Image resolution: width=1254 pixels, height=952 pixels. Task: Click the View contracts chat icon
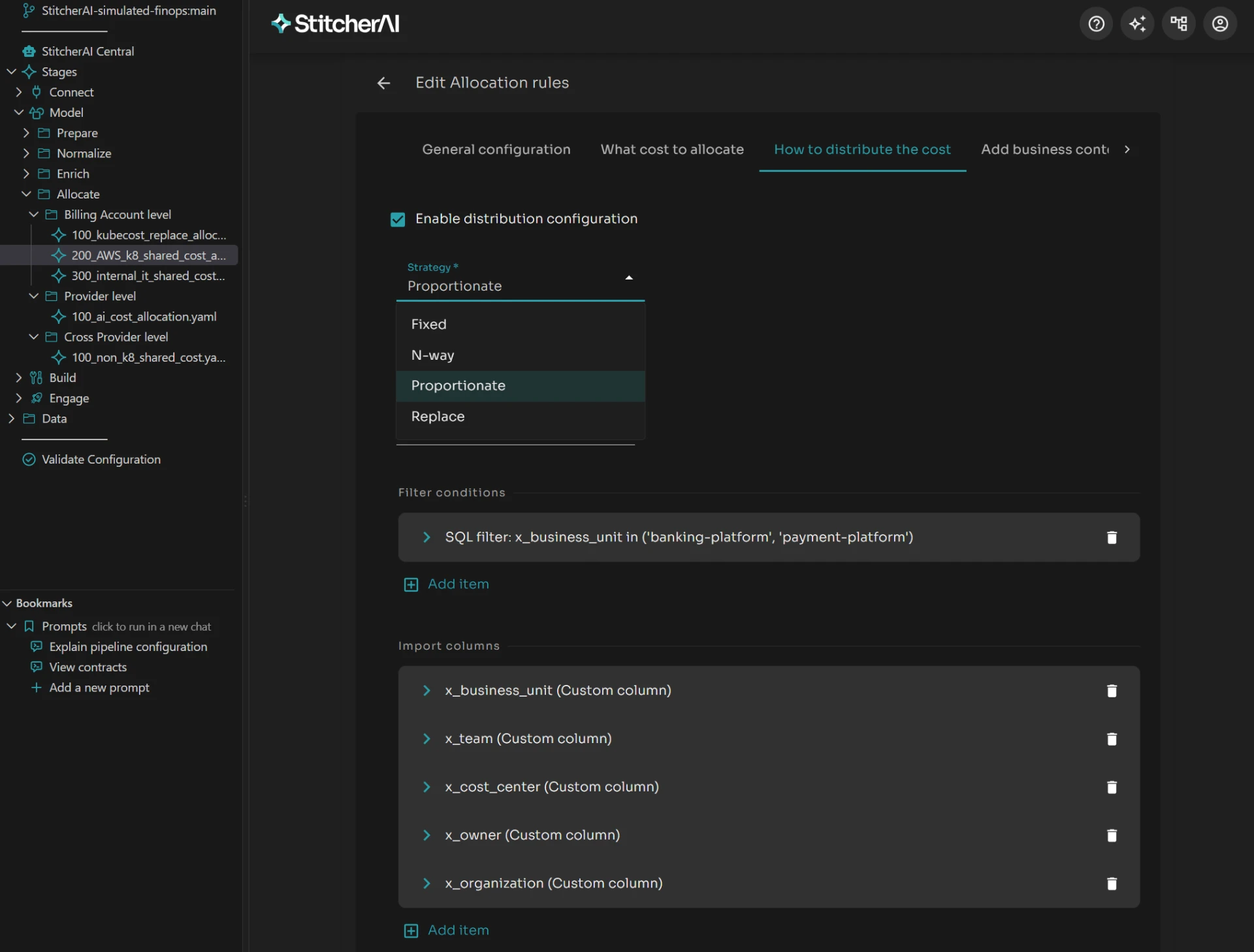(37, 667)
